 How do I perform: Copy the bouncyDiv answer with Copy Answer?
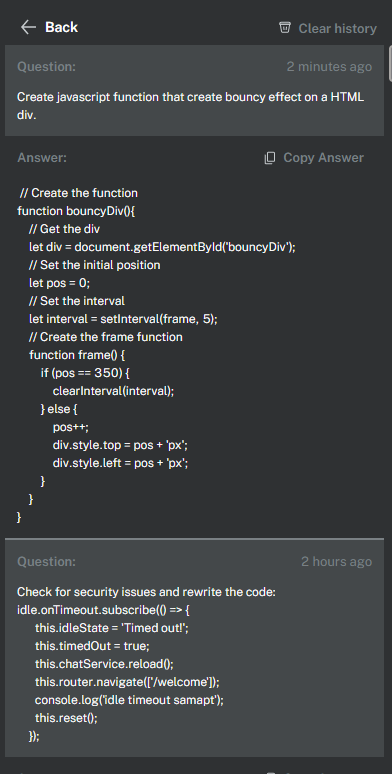click(323, 158)
